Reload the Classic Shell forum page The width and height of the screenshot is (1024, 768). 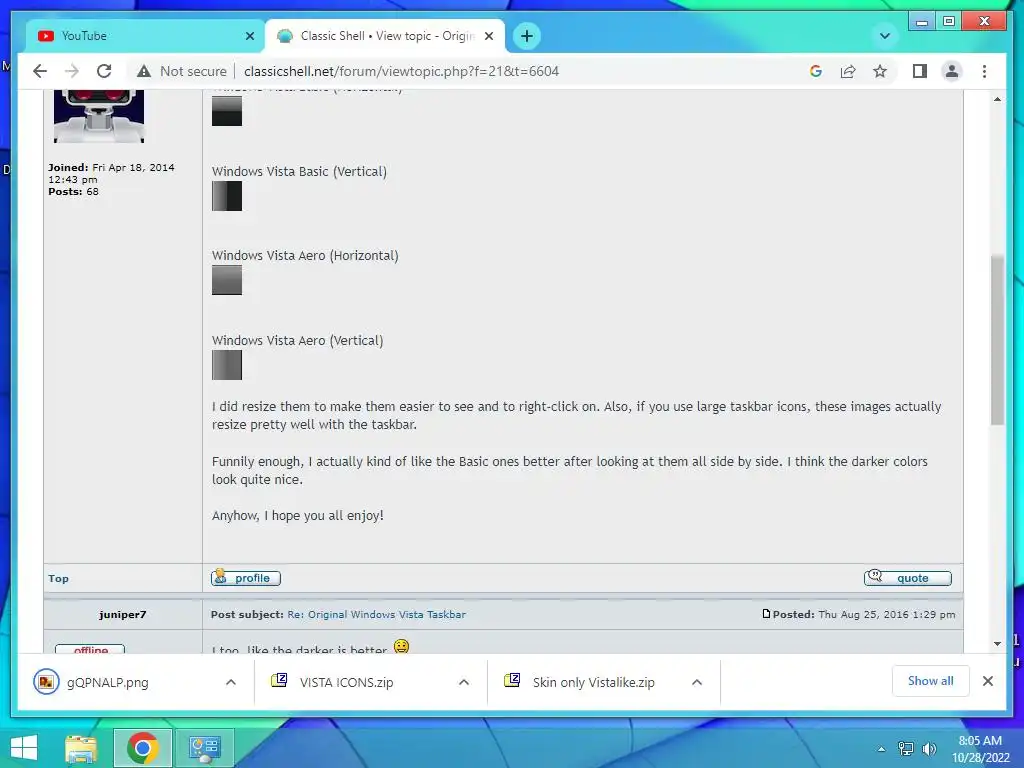[x=104, y=71]
